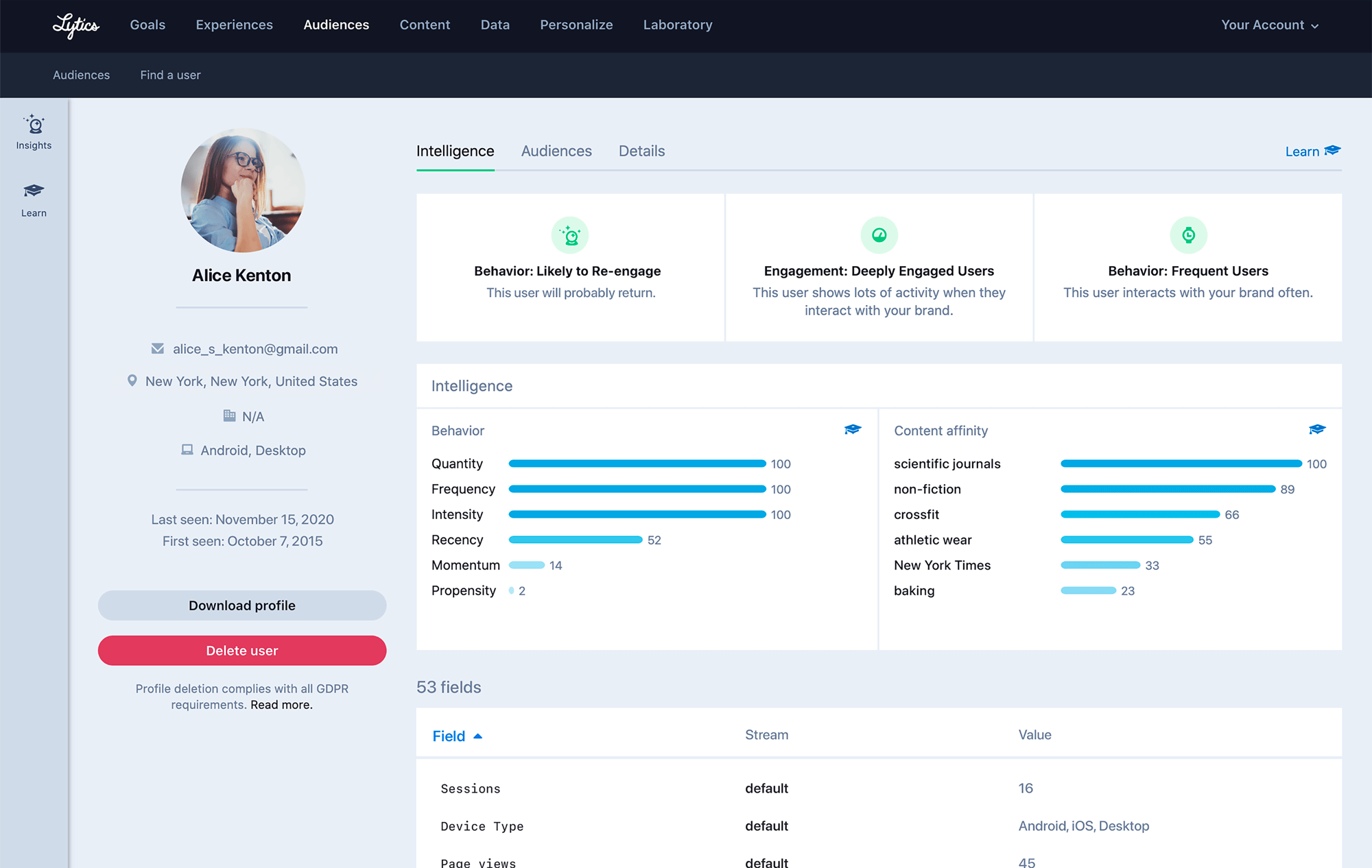
Task: Select Personalize in the top navigation
Action: click(576, 25)
